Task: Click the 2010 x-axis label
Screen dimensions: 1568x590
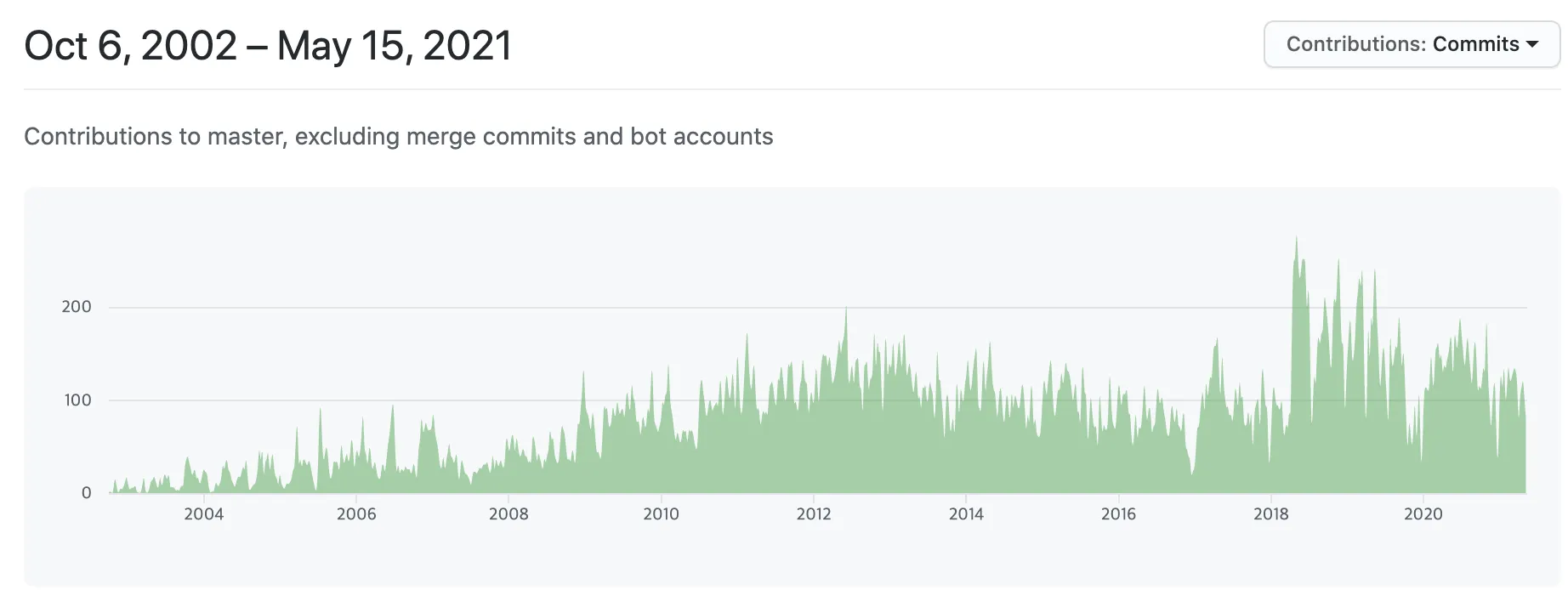Action: [x=661, y=513]
